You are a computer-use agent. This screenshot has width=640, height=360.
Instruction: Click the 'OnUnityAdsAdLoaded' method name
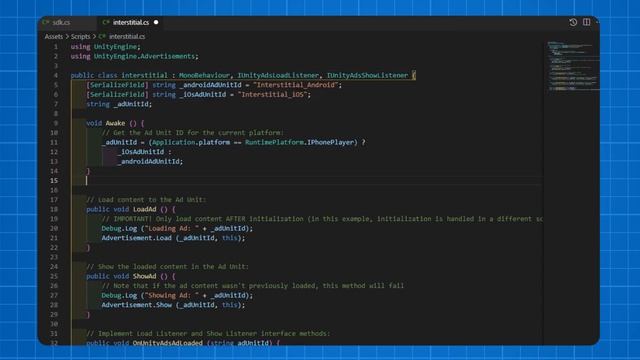click(x=167, y=343)
